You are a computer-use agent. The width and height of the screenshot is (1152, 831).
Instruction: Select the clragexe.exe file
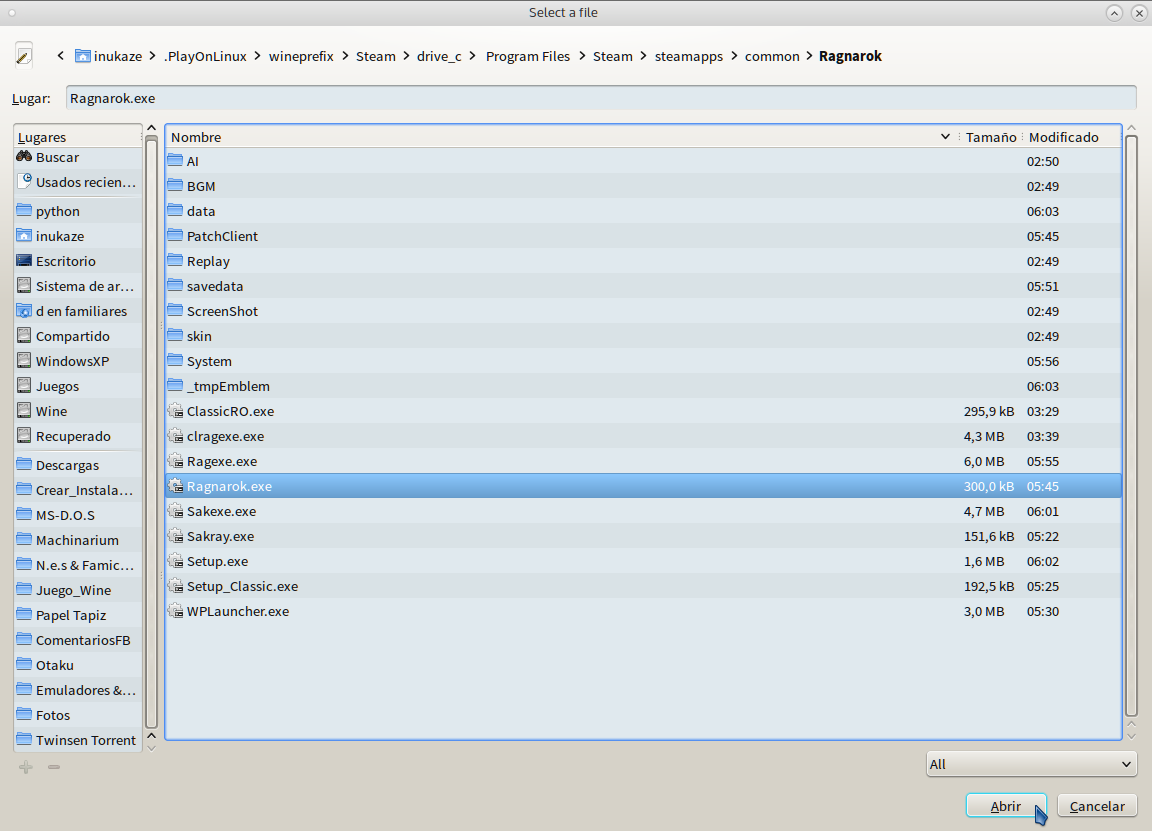pos(643,436)
